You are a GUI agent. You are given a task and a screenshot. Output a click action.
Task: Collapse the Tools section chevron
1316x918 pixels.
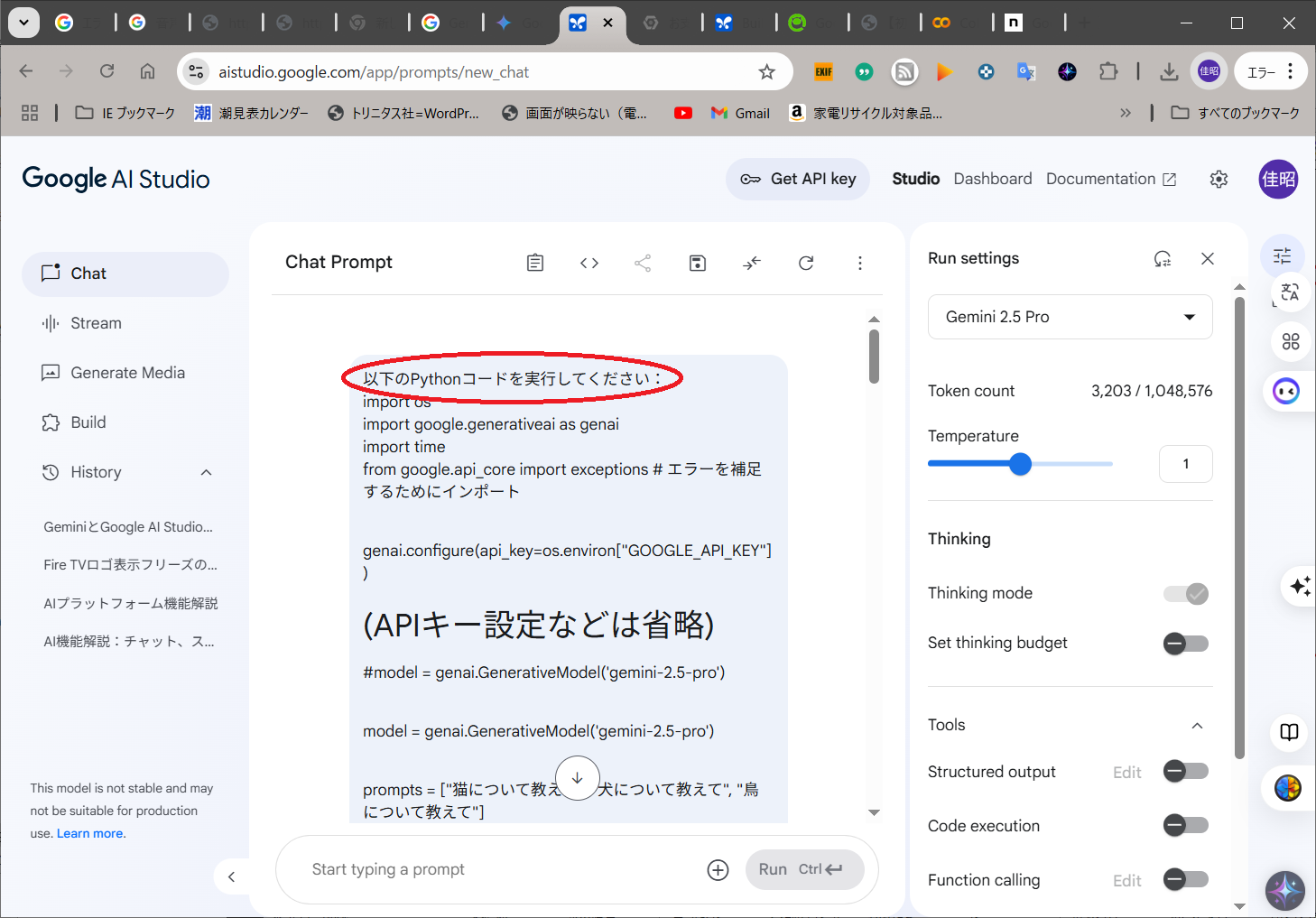1198,726
